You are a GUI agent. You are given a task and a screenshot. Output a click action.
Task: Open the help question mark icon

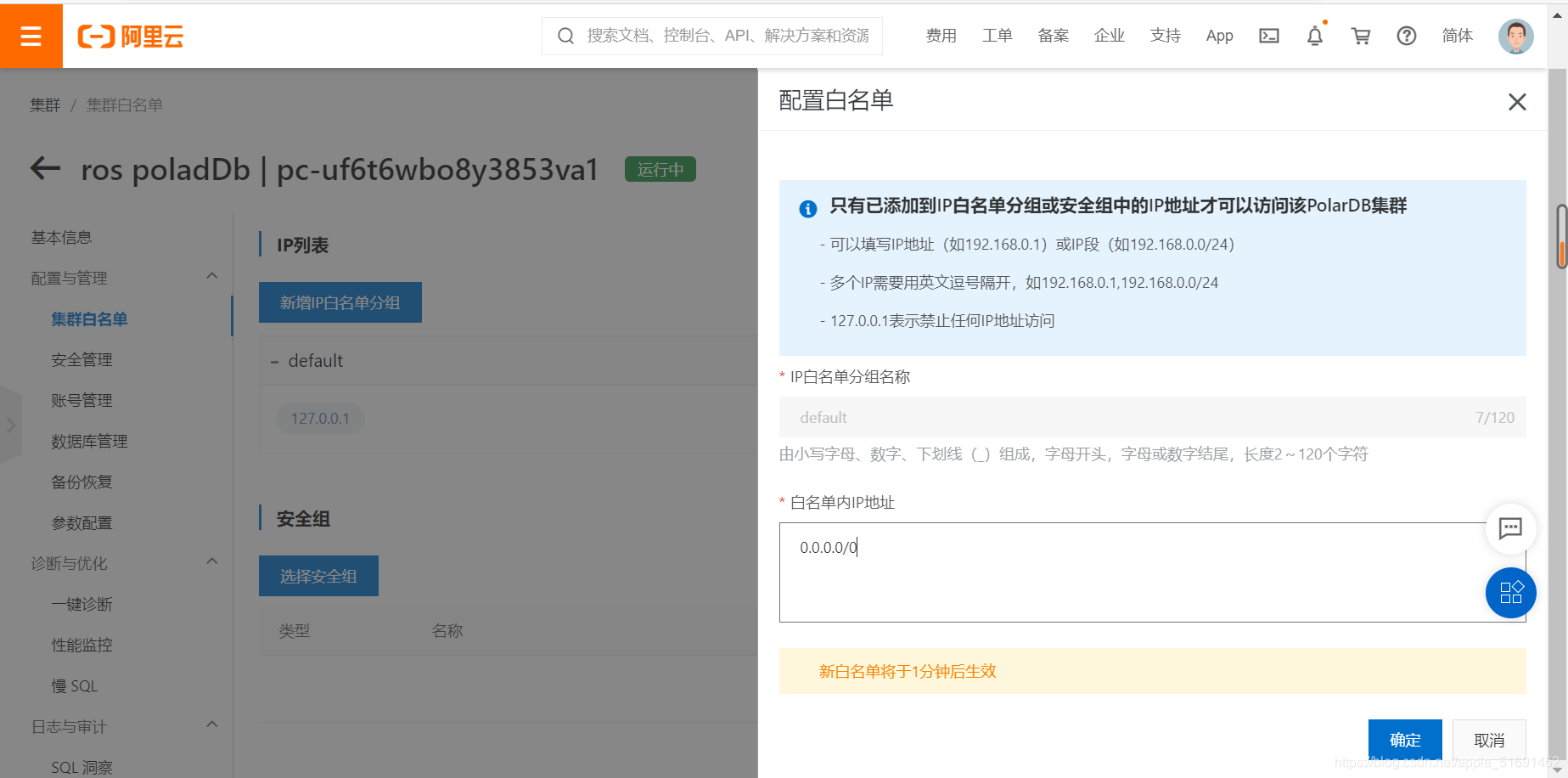pos(1407,36)
